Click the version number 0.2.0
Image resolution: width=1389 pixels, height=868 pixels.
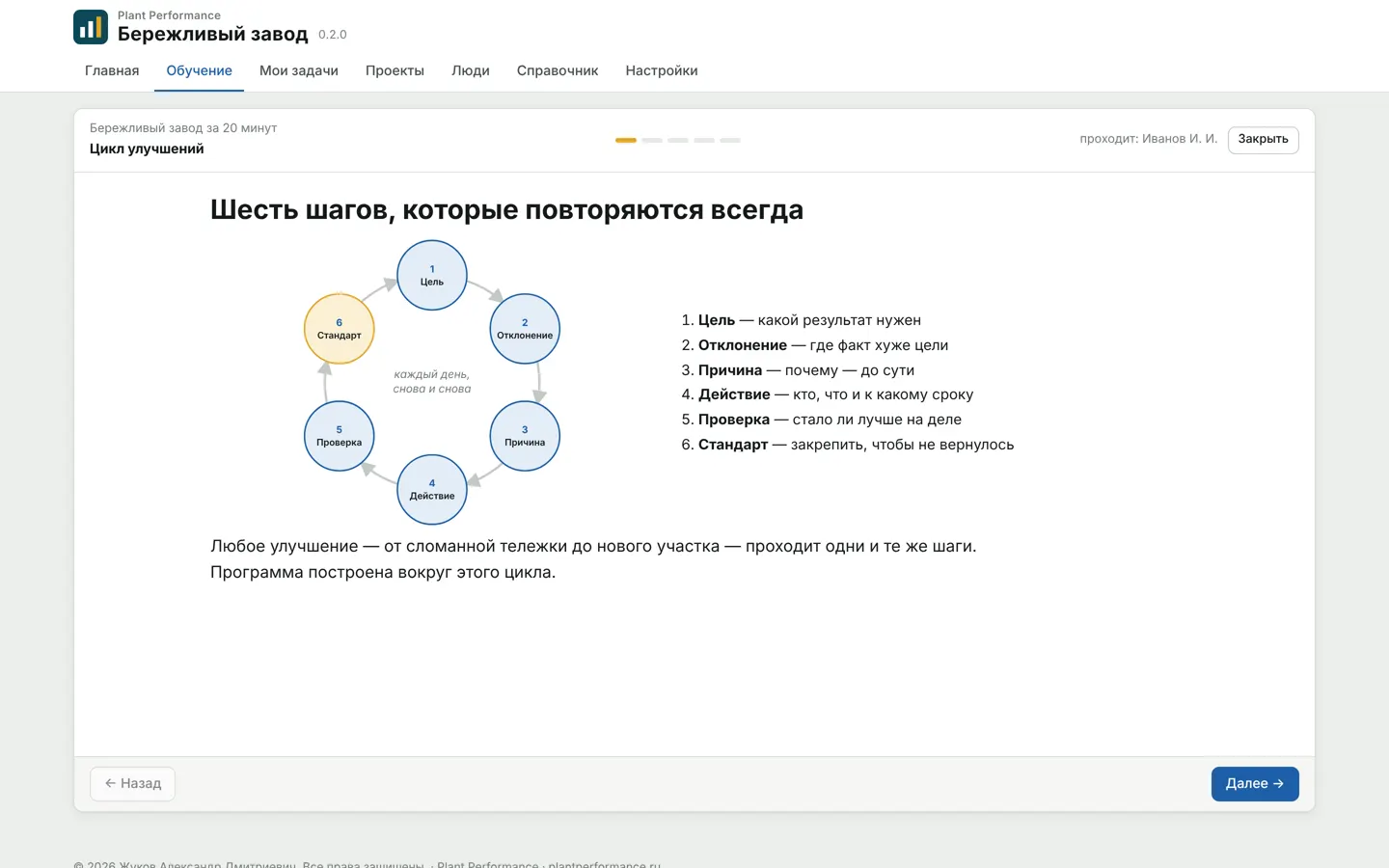[333, 35]
